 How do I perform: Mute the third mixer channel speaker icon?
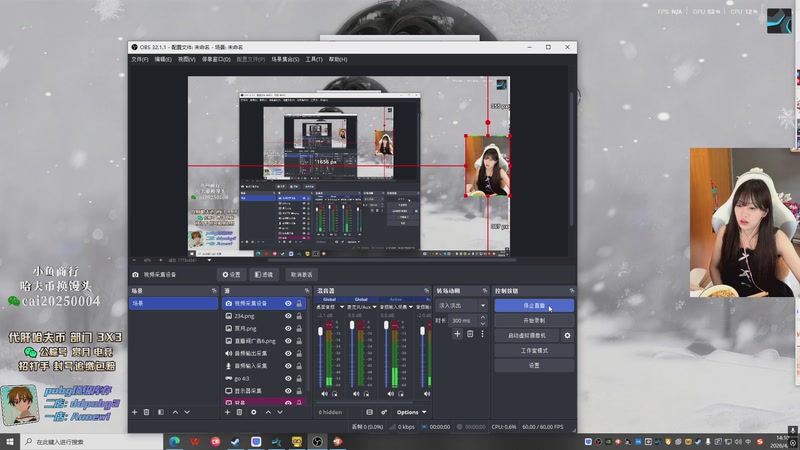click(x=391, y=394)
